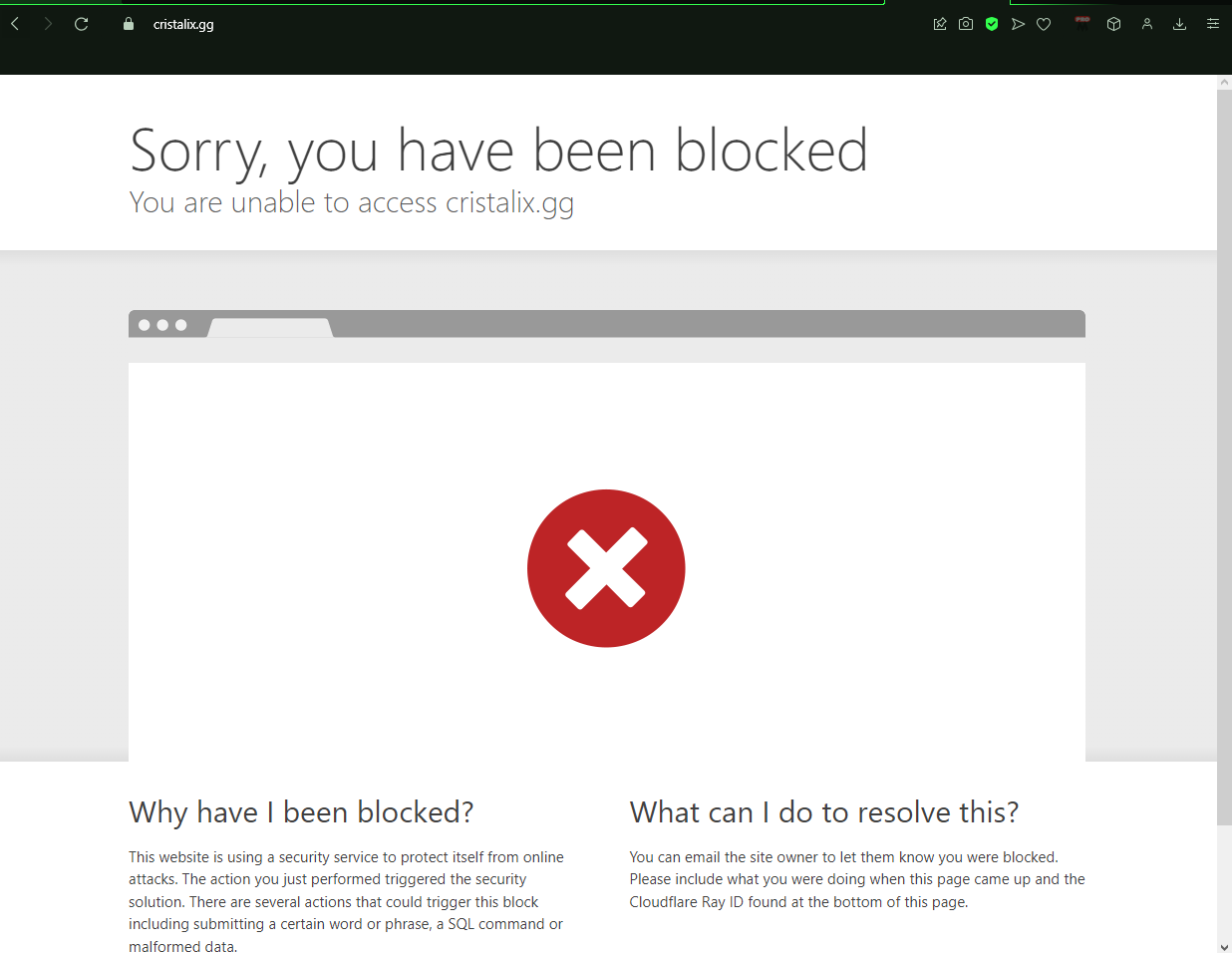Open the Flow send icon
The width and height of the screenshot is (1232, 953).
[1018, 24]
